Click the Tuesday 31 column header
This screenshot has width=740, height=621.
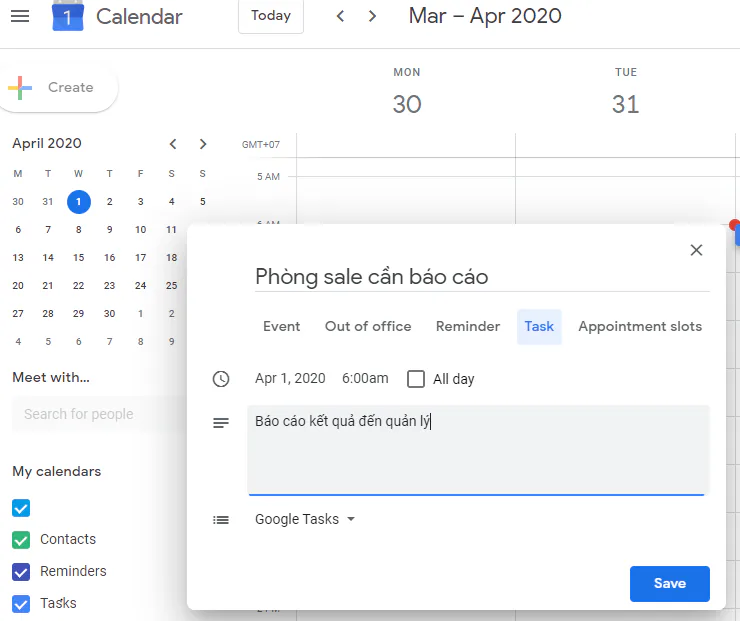(626, 93)
